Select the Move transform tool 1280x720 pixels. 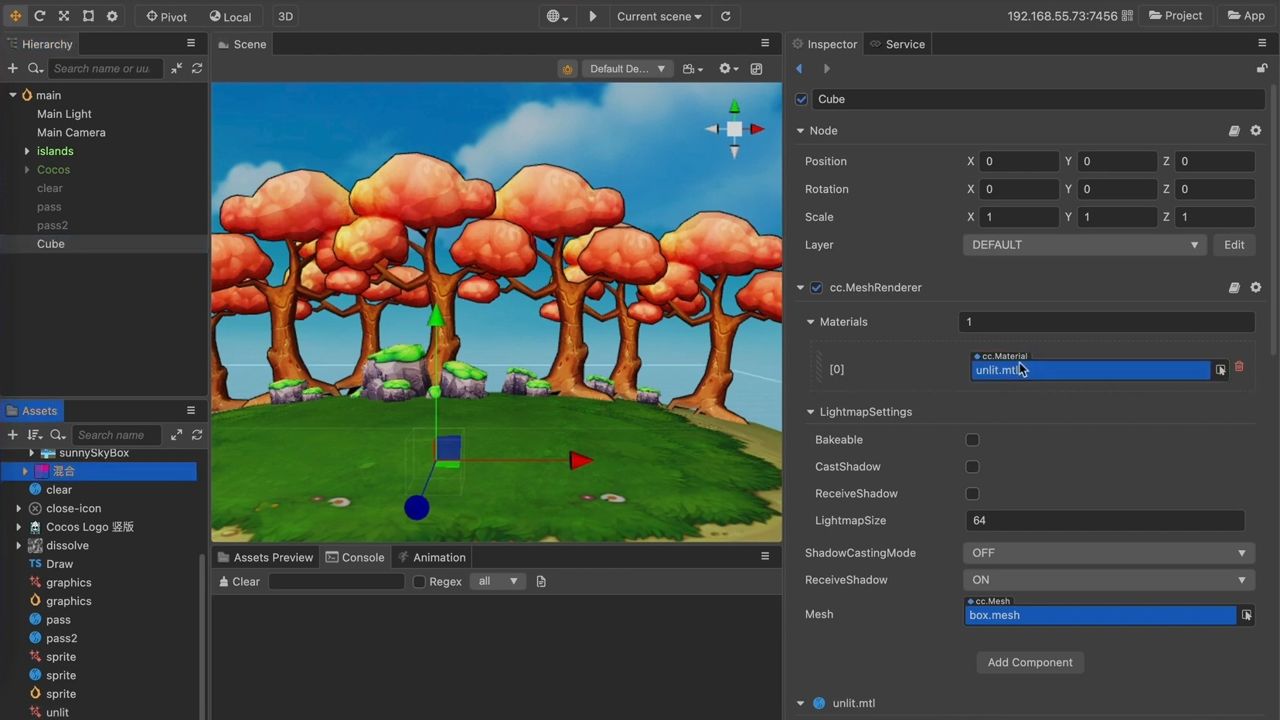pyautogui.click(x=15, y=16)
